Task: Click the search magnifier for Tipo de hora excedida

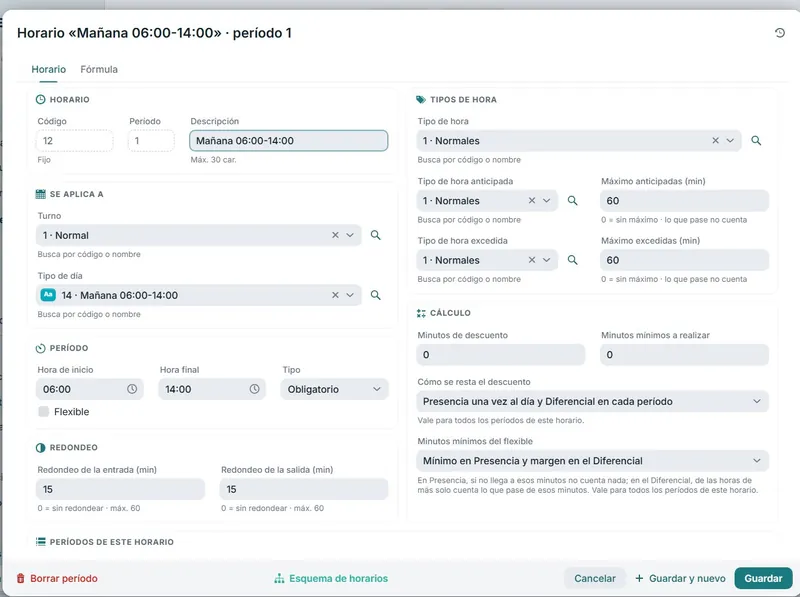Action: 572,260
